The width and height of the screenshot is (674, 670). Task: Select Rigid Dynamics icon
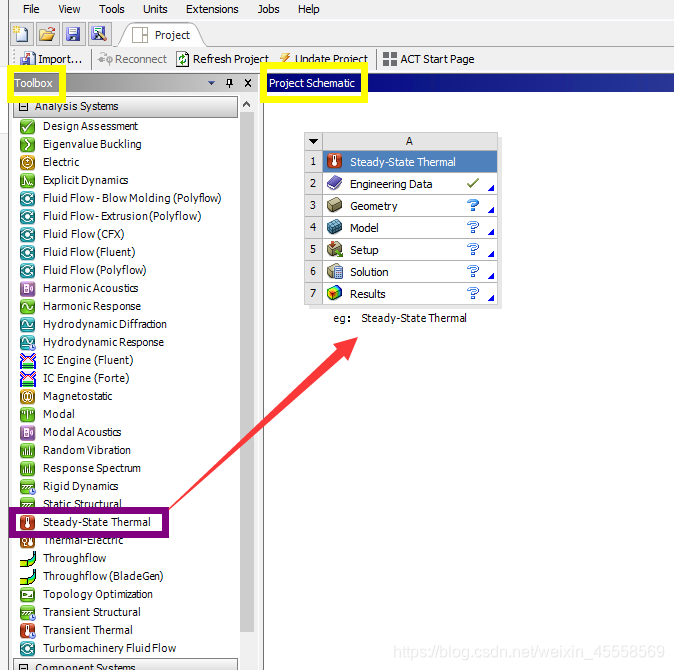pos(27,486)
